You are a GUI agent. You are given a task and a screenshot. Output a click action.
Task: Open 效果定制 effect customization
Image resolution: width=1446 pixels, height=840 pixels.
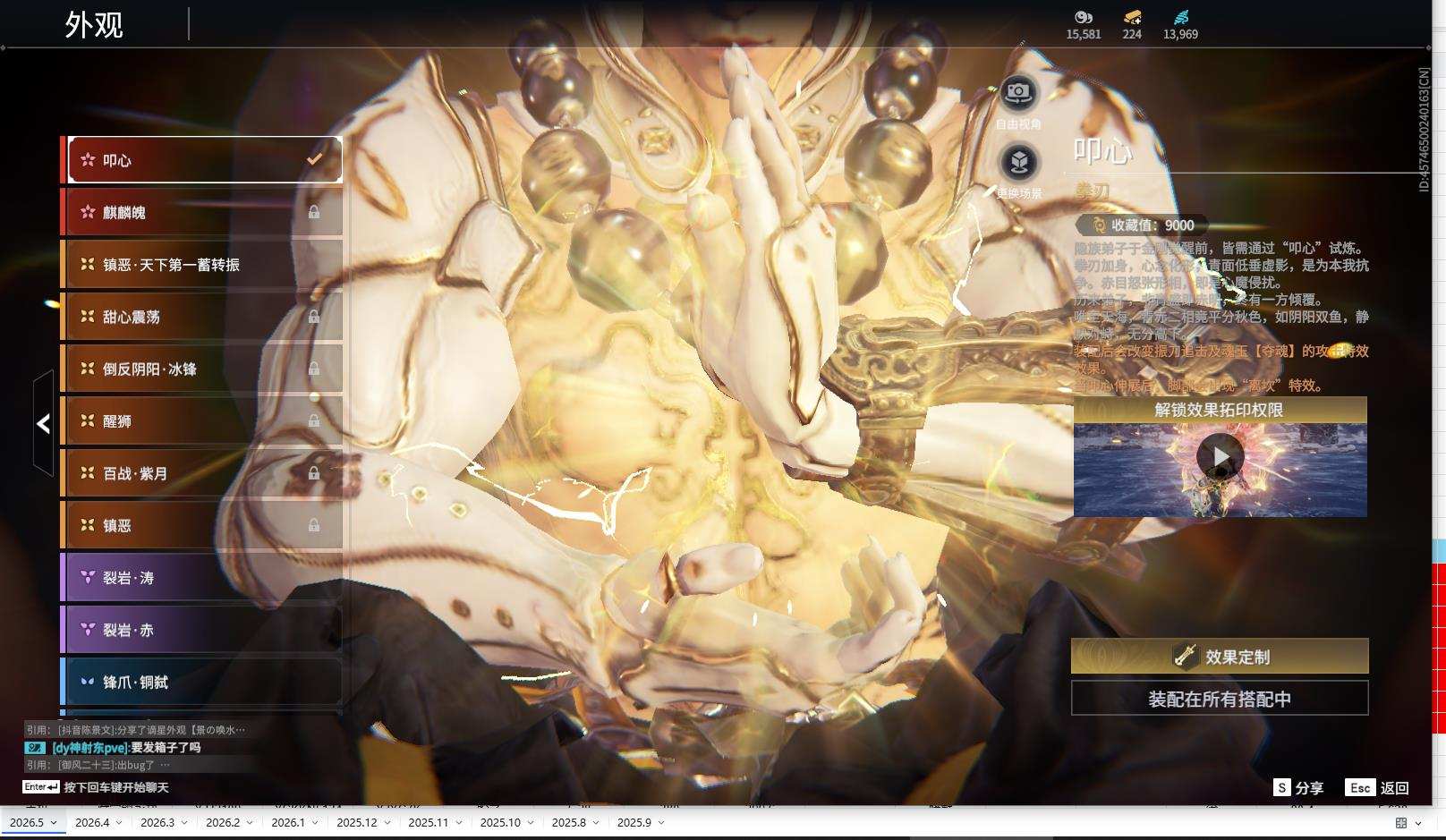coord(1220,656)
